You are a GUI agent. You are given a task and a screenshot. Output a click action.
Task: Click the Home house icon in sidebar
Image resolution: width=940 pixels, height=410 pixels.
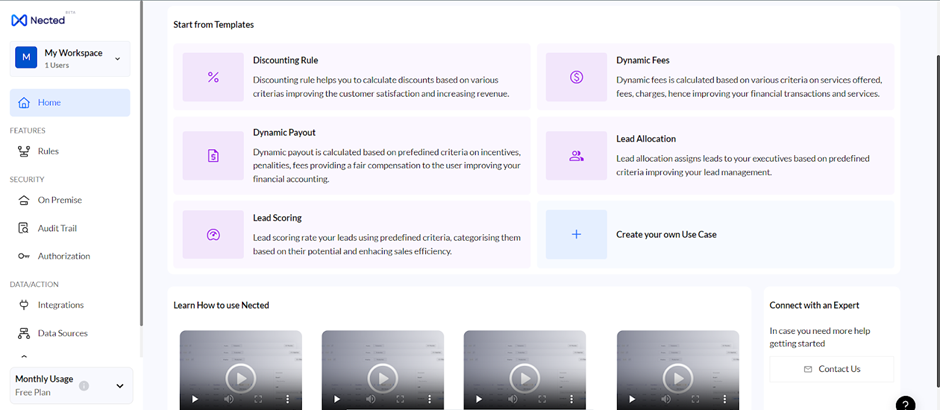click(x=24, y=102)
